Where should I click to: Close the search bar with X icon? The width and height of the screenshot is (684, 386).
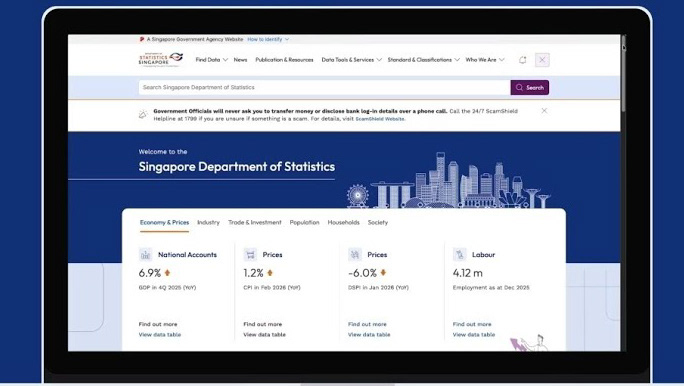[x=542, y=60]
